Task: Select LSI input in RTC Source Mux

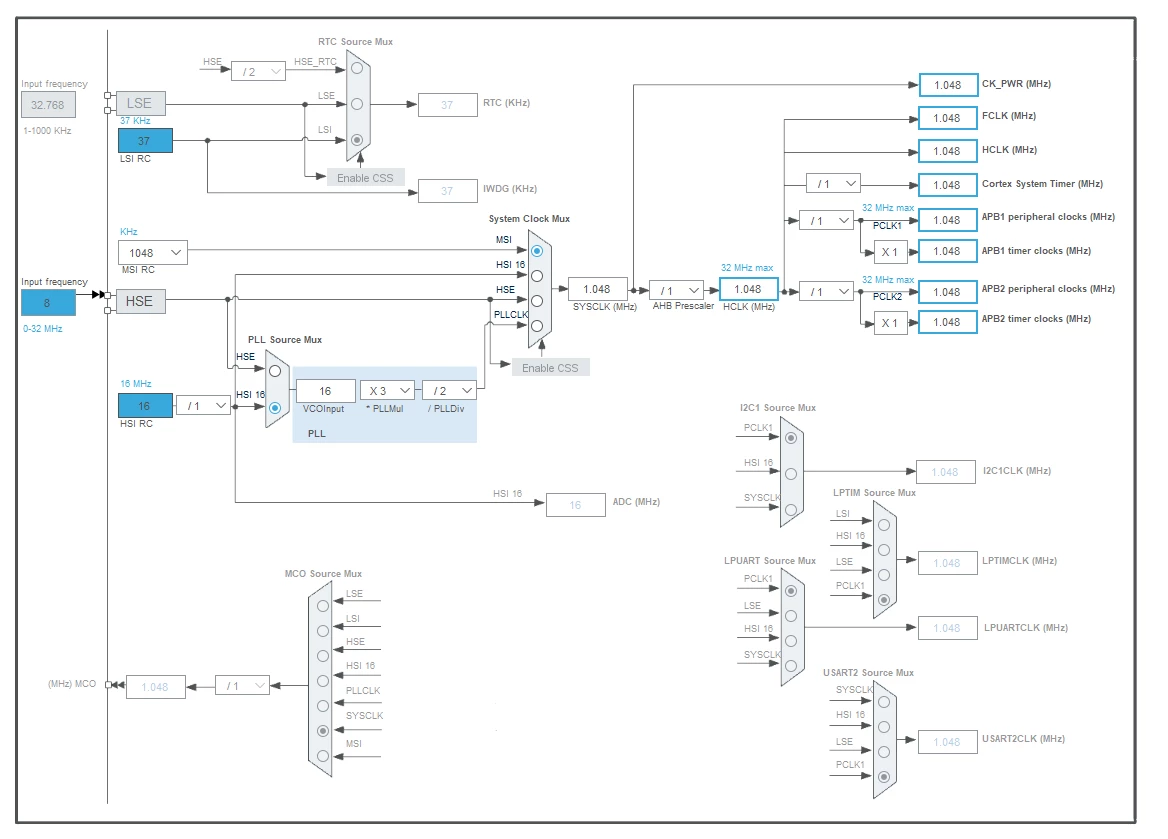Action: click(357, 139)
